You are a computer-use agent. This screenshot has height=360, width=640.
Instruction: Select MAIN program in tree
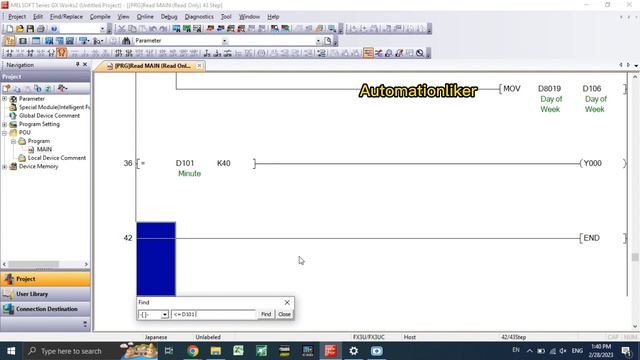pyautogui.click(x=44, y=149)
